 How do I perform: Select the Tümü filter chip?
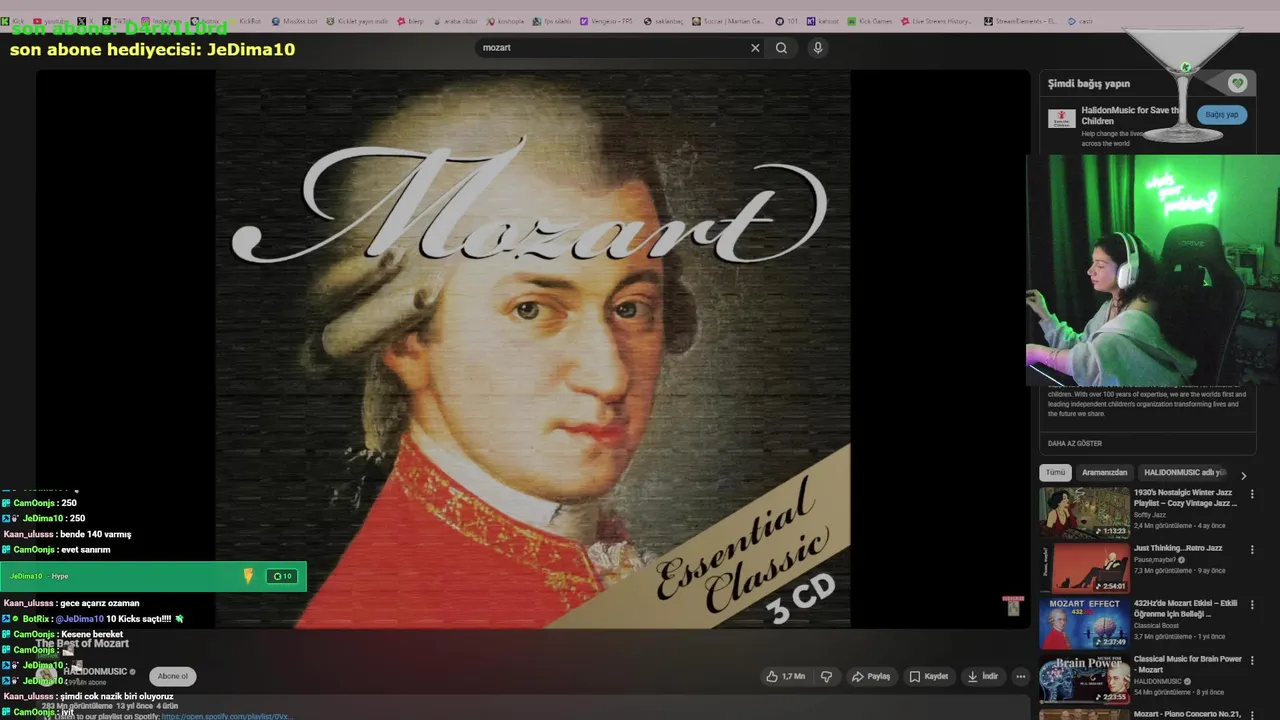1055,473
